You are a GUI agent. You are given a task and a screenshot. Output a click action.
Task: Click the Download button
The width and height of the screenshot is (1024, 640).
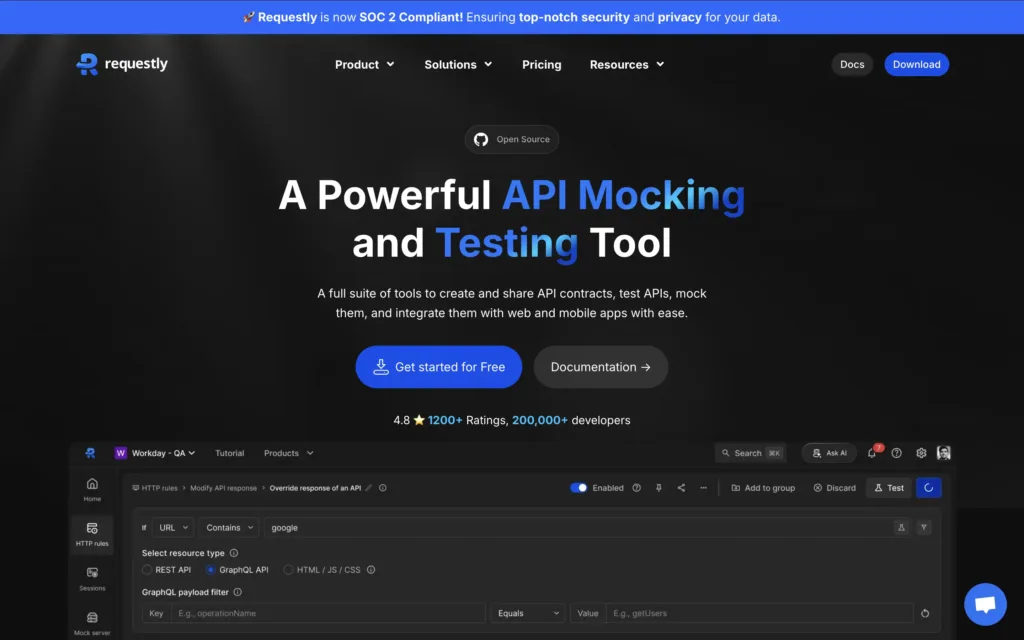pyautogui.click(x=916, y=64)
